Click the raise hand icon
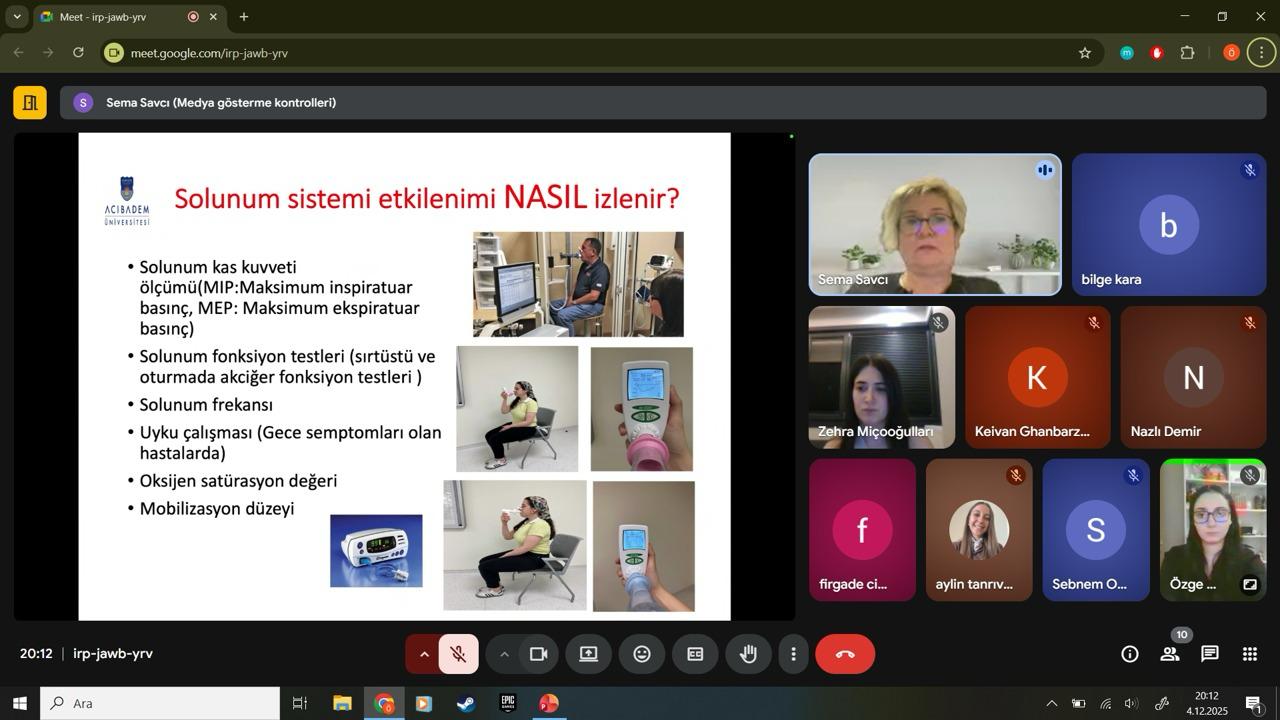 click(x=748, y=654)
